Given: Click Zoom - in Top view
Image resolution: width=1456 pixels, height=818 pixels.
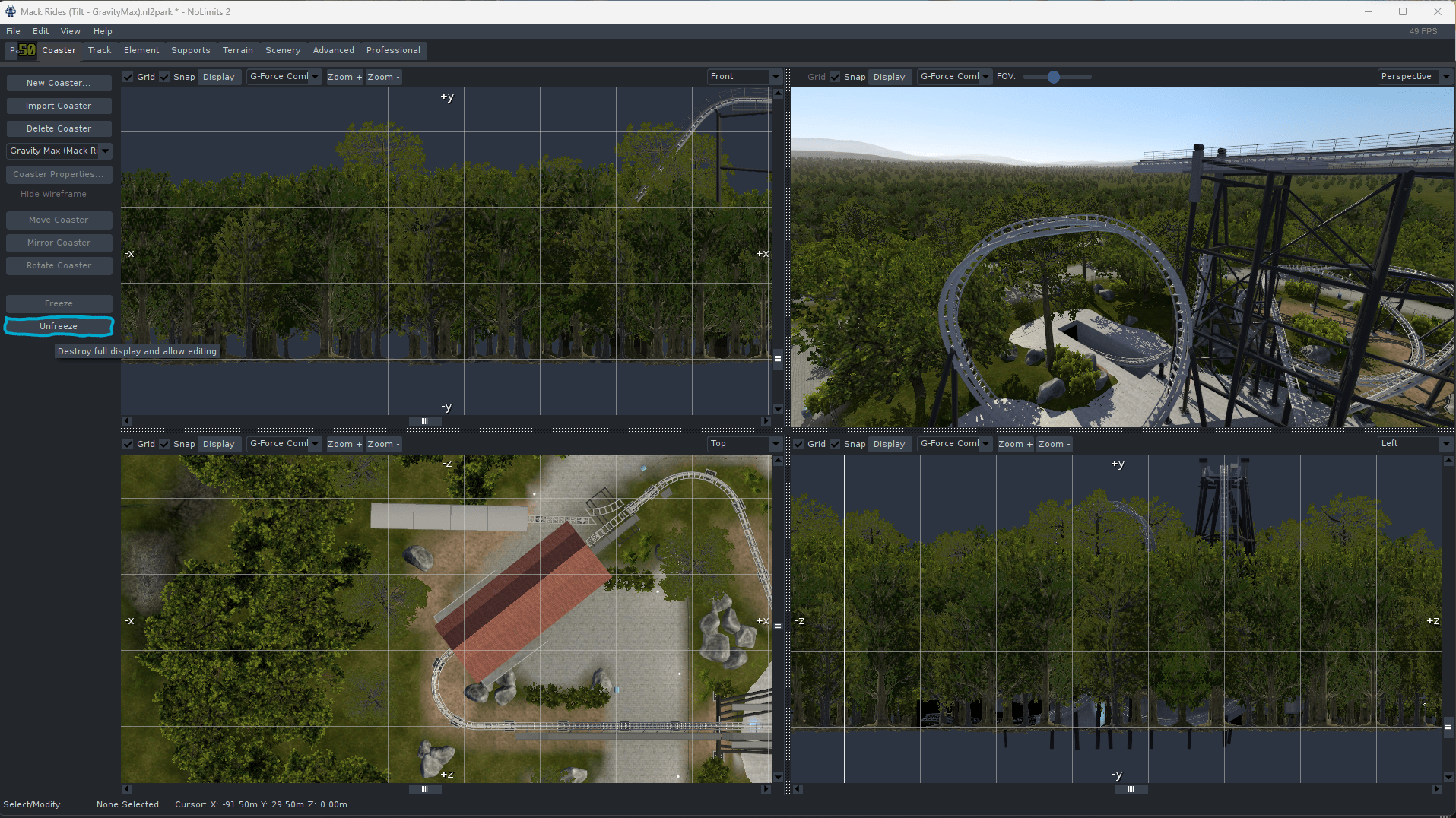Looking at the screenshot, I should click(383, 444).
